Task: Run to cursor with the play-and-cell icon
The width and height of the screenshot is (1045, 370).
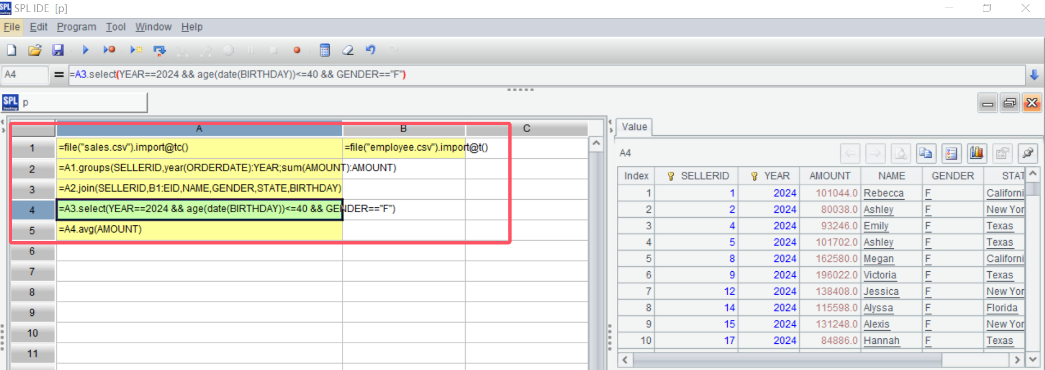Action: pyautogui.click(x=136, y=50)
